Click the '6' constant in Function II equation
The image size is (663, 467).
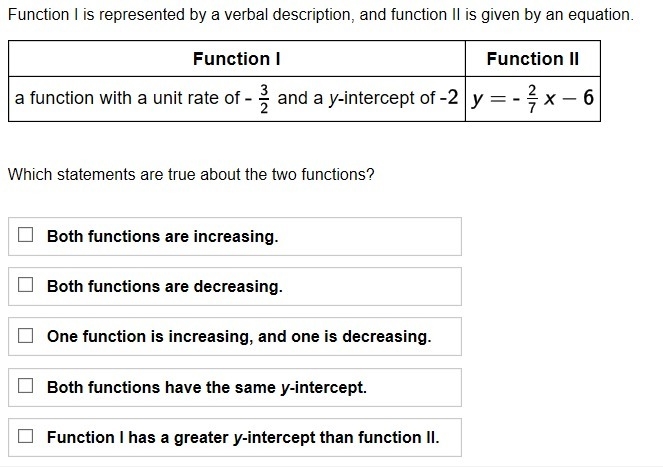(588, 98)
